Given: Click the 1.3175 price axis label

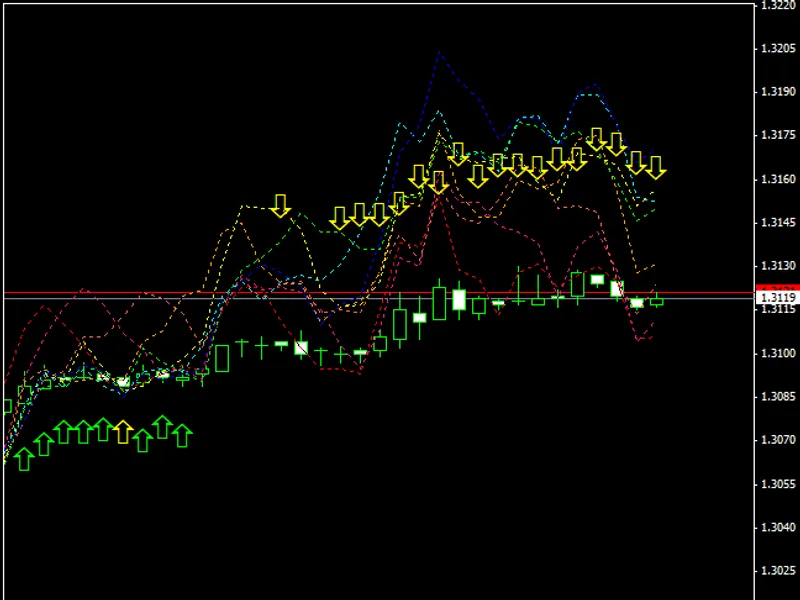Looking at the screenshot, I should (778, 135).
